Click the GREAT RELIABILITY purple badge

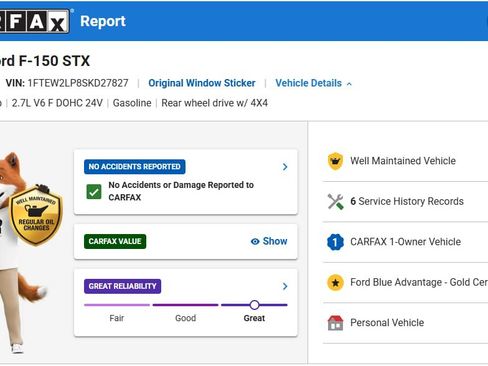(x=122, y=286)
